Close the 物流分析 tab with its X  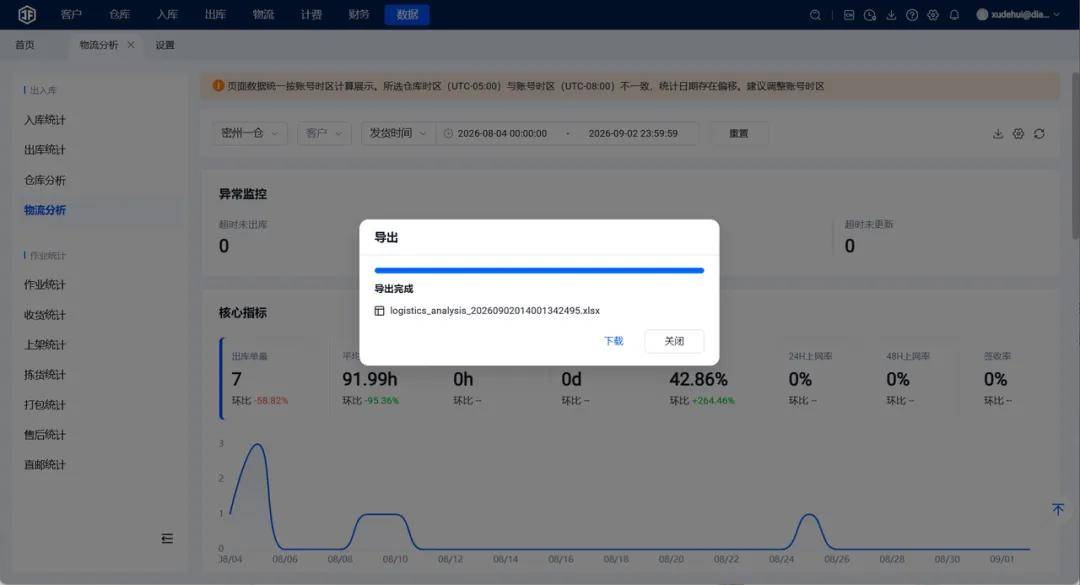[131, 45]
